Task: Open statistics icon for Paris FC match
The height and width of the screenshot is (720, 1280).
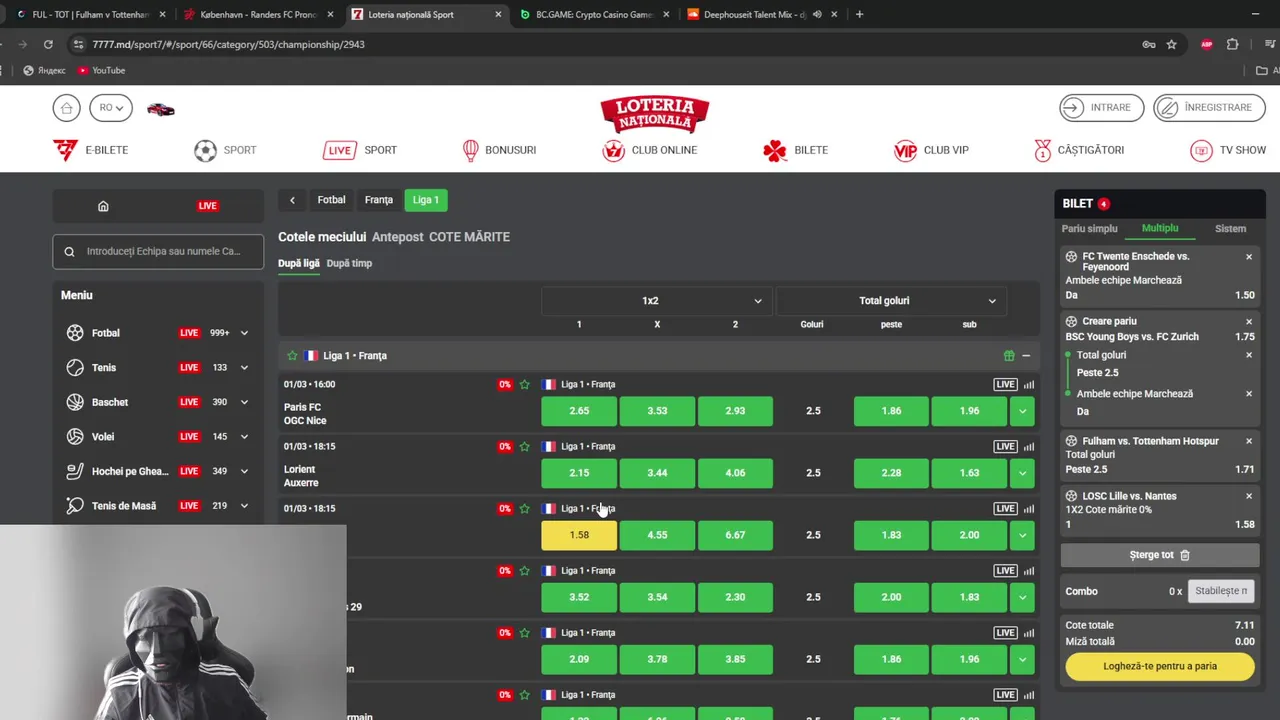Action: (1029, 384)
